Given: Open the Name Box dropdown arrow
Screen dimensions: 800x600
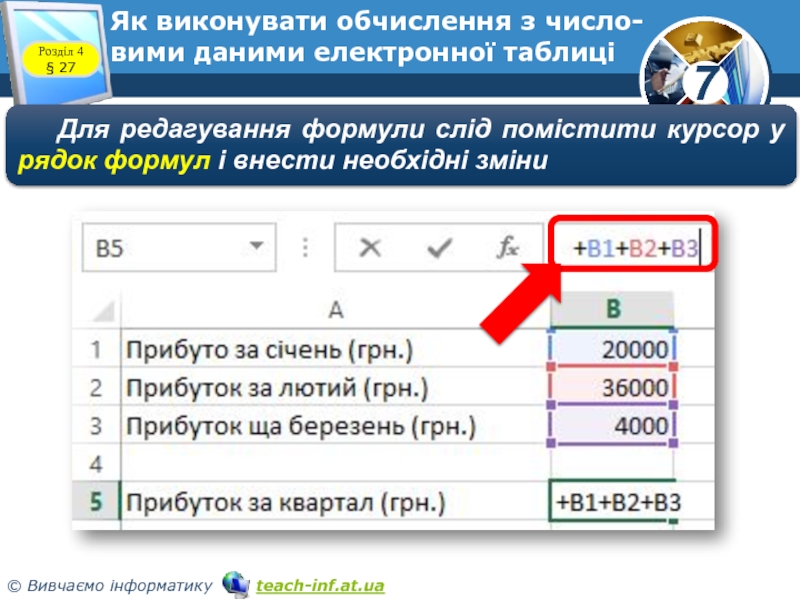Looking at the screenshot, I should [x=260, y=247].
